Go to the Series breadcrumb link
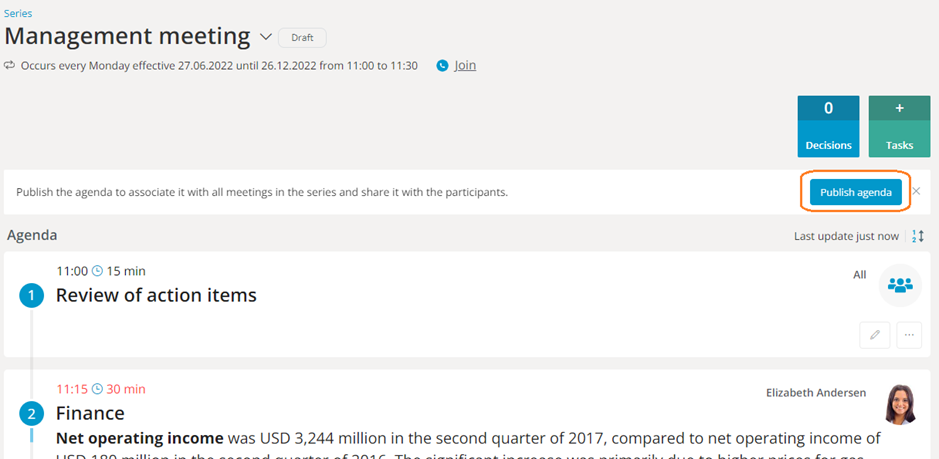 [18, 13]
